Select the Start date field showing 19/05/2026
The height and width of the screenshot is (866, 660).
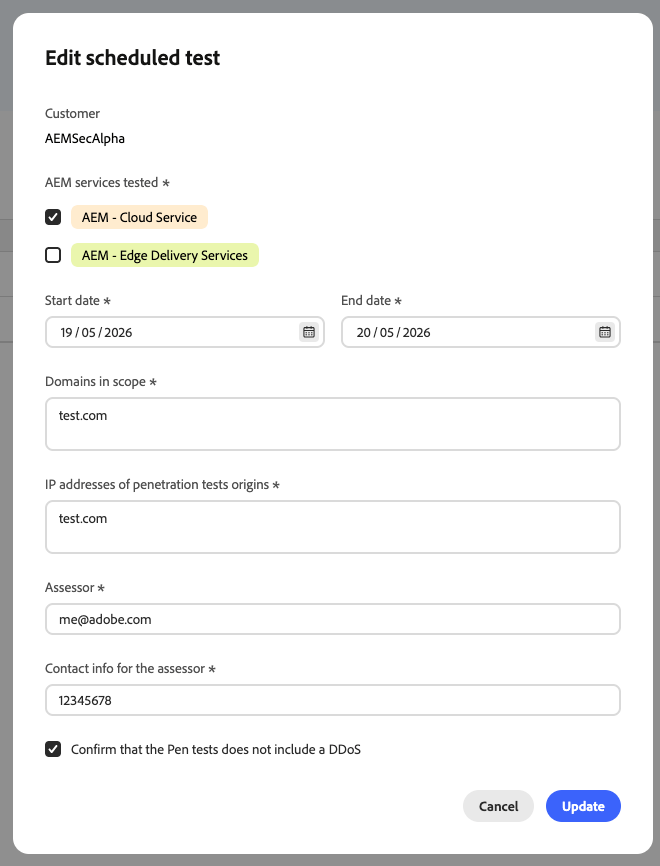coord(184,332)
